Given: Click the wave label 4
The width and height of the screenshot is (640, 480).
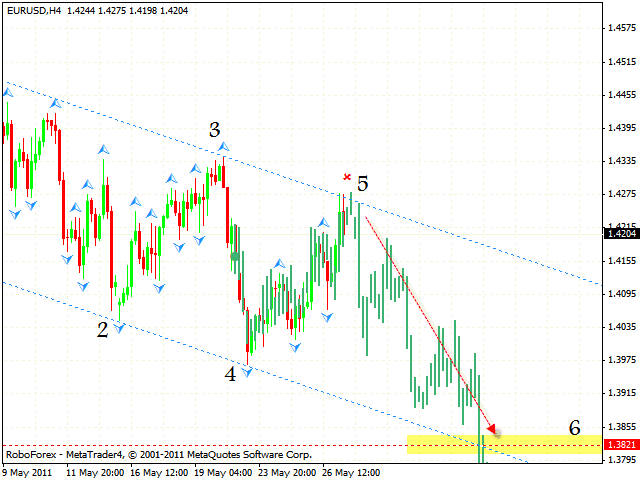Looking at the screenshot, I should [x=230, y=374].
